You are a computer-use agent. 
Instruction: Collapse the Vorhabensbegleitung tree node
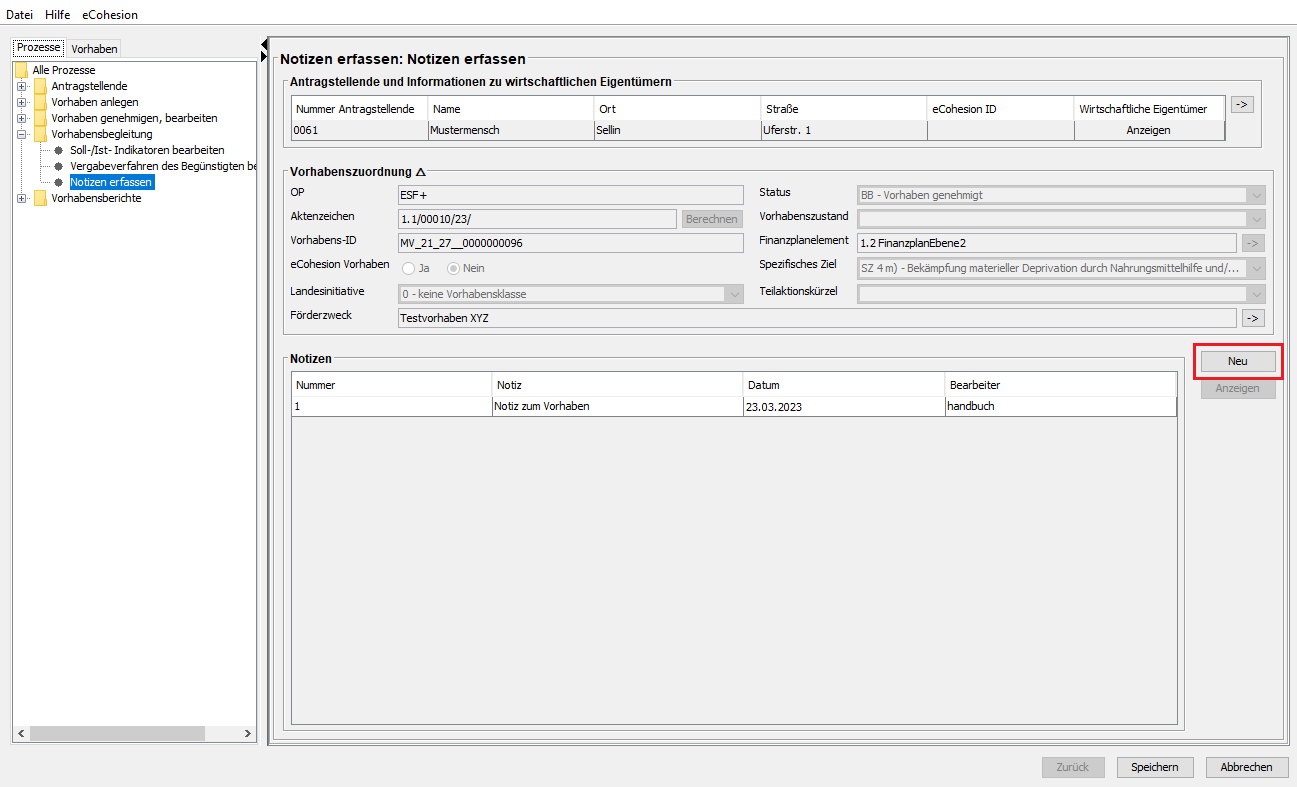[21, 134]
